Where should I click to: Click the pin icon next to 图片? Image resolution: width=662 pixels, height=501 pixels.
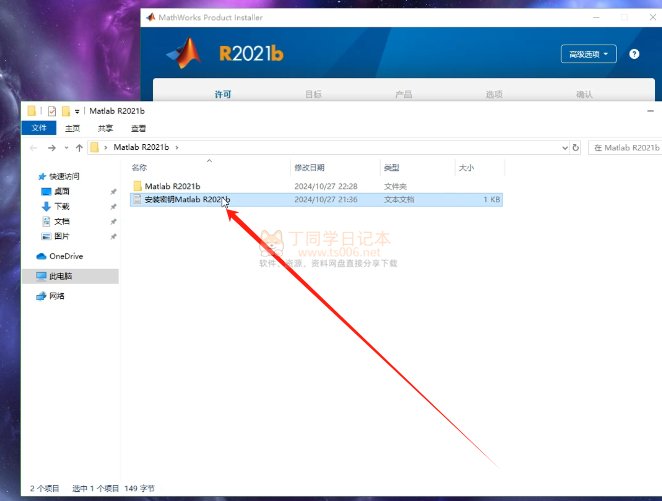(113, 236)
